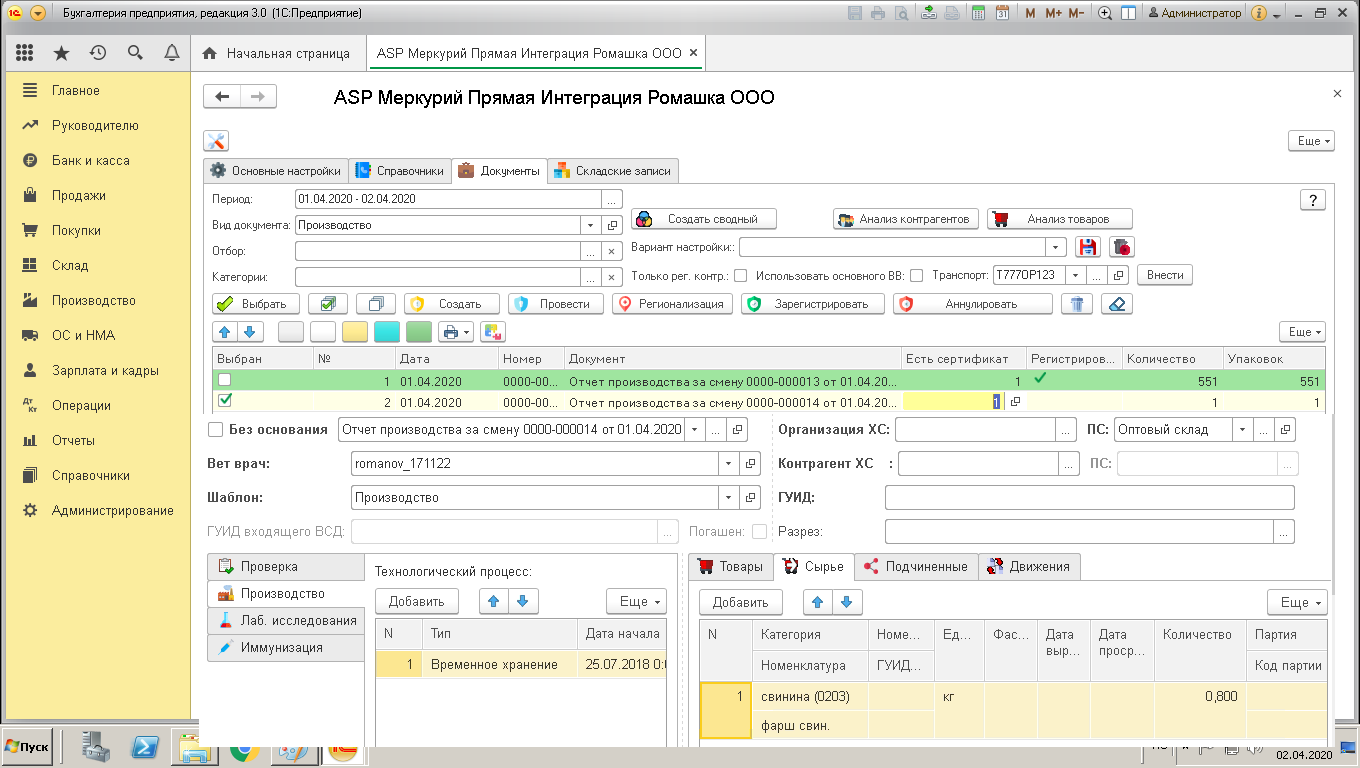
Task: Open Еще menu in Сырье panel
Action: (1297, 602)
